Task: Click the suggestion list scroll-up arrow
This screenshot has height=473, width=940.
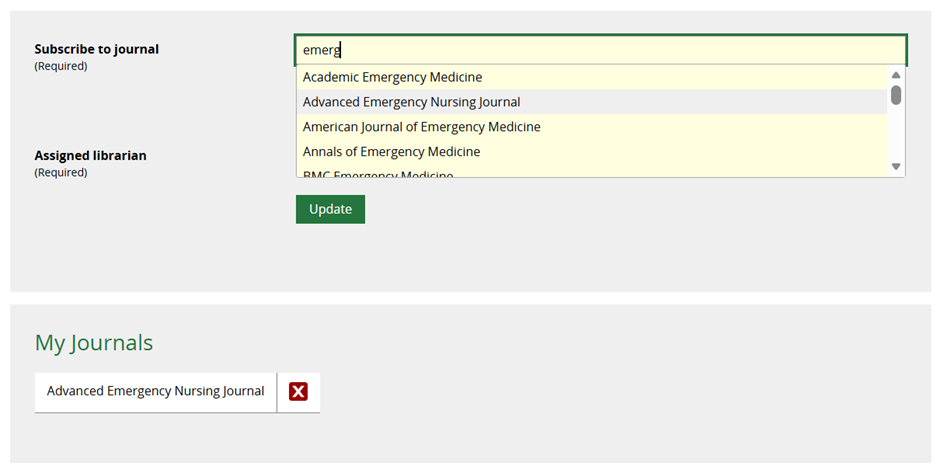Action: (896, 75)
